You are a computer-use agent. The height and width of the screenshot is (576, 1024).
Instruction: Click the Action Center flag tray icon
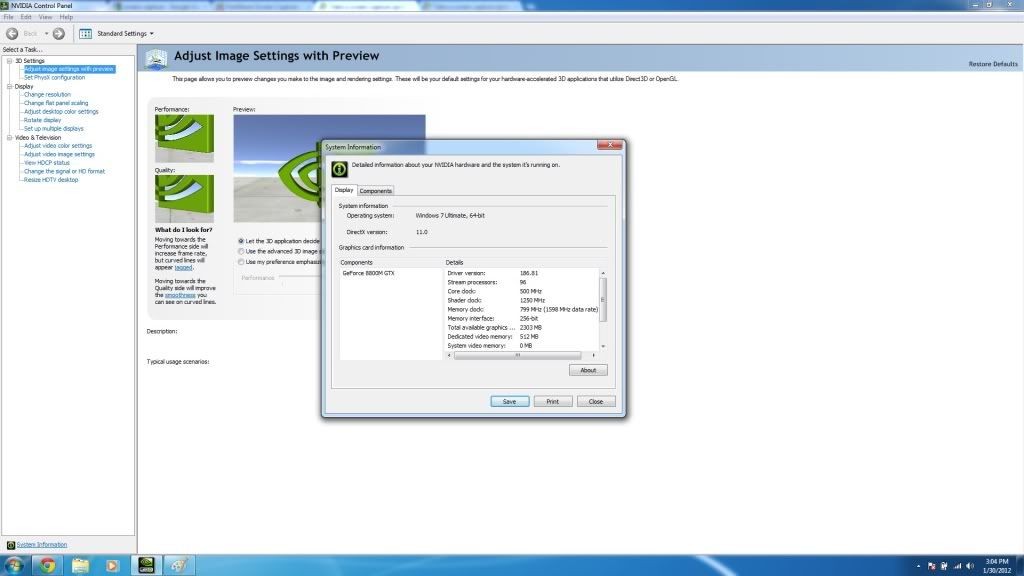pyautogui.click(x=932, y=566)
